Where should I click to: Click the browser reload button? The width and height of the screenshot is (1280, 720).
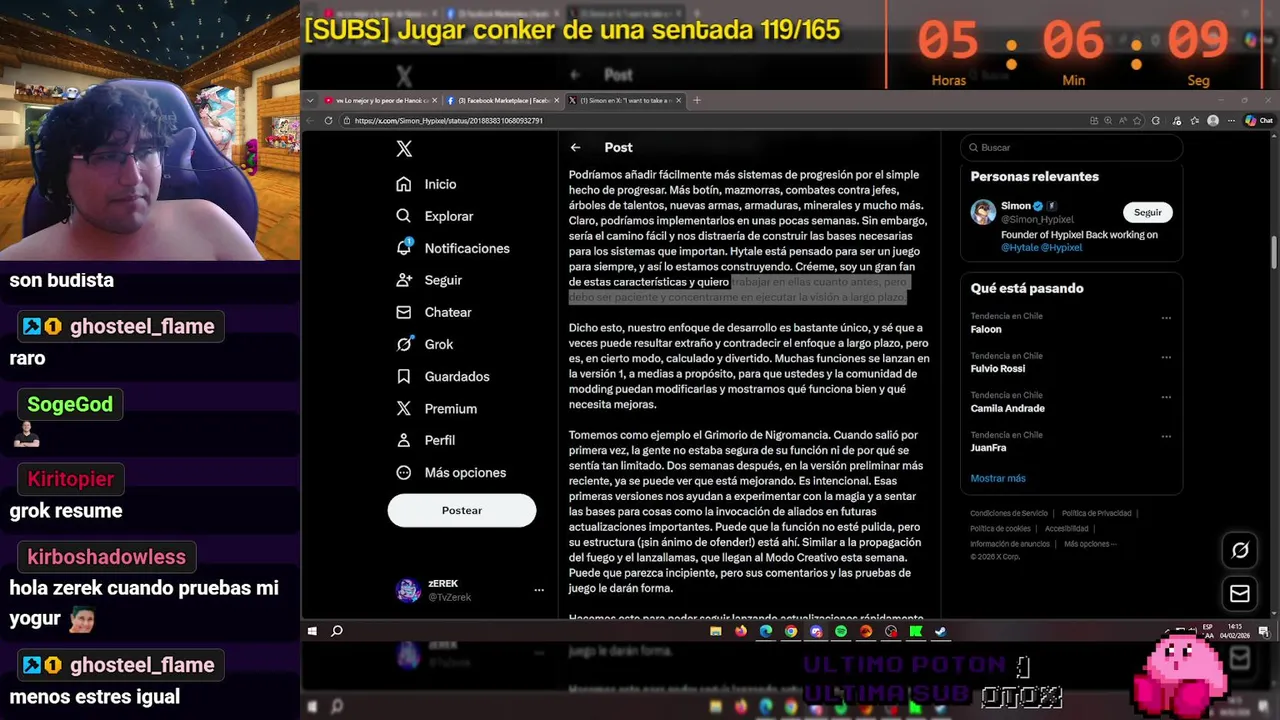click(328, 121)
